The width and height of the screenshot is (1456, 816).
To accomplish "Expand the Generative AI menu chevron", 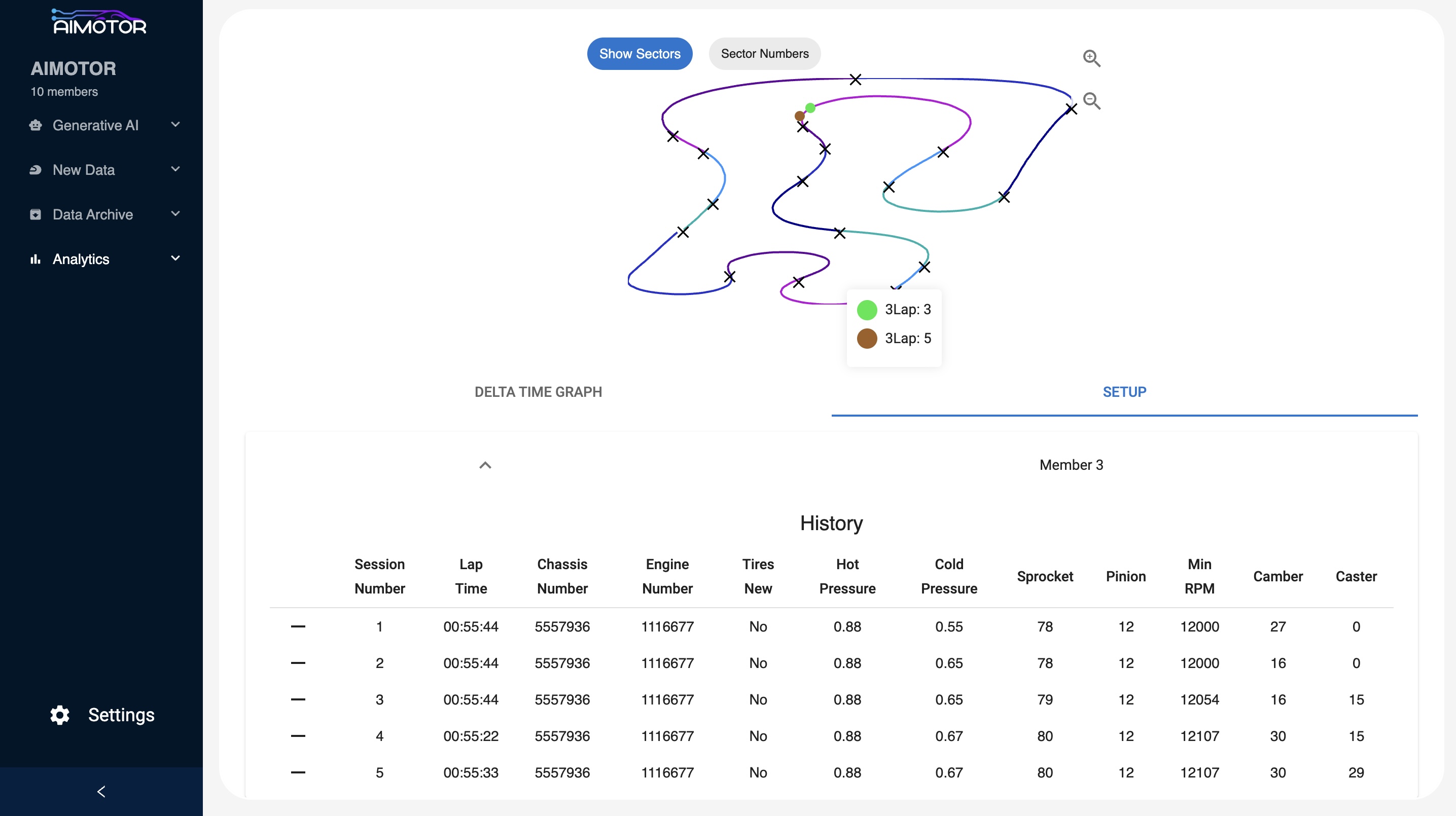I will tap(175, 125).
